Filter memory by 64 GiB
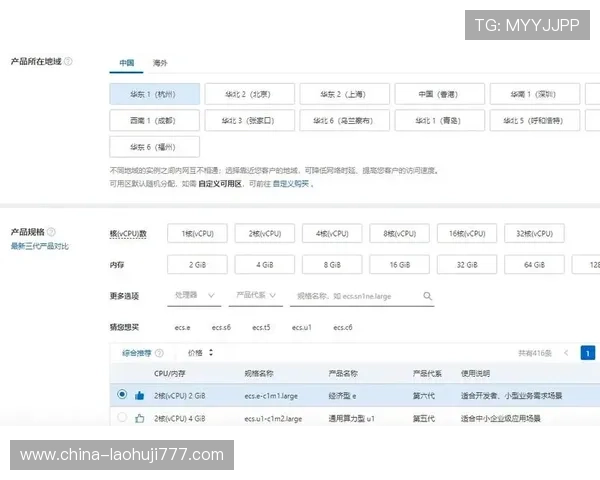 pos(535,265)
